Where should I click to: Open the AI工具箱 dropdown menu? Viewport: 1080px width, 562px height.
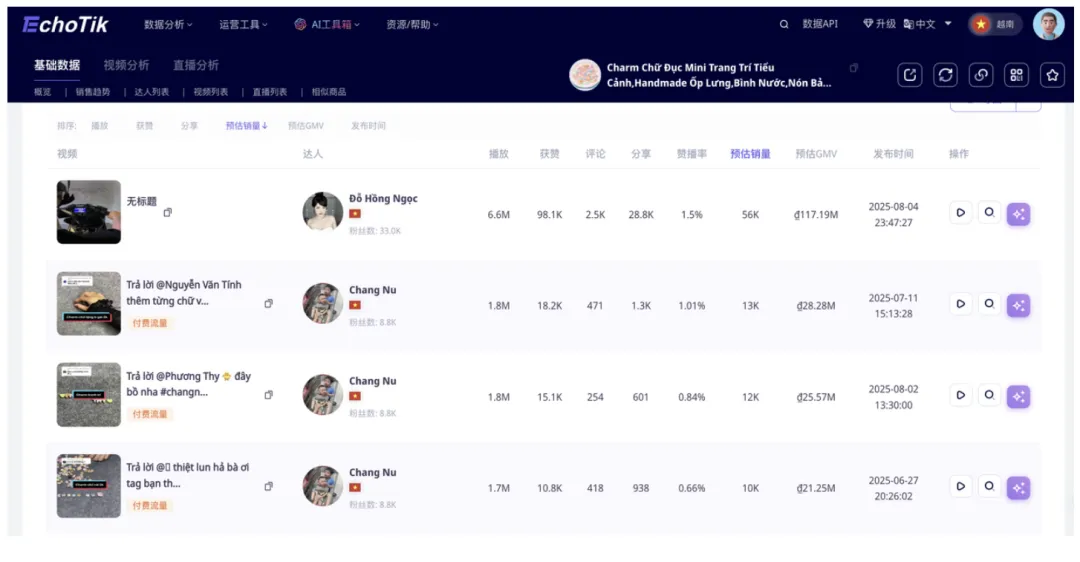coord(327,24)
